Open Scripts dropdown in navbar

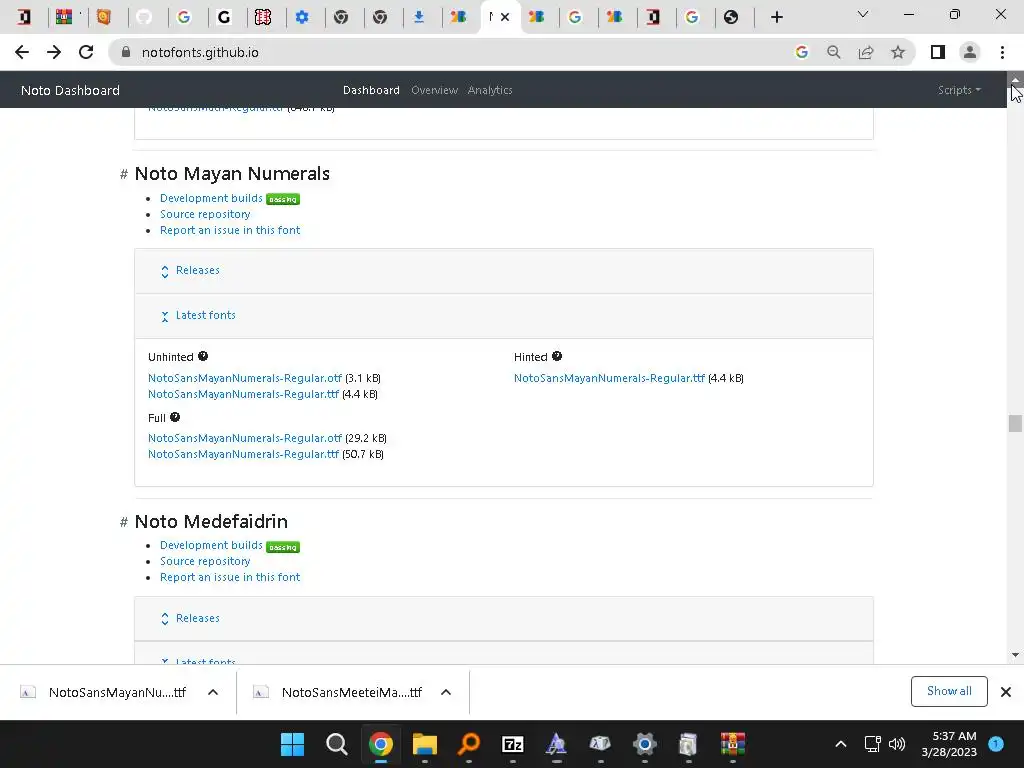959,90
